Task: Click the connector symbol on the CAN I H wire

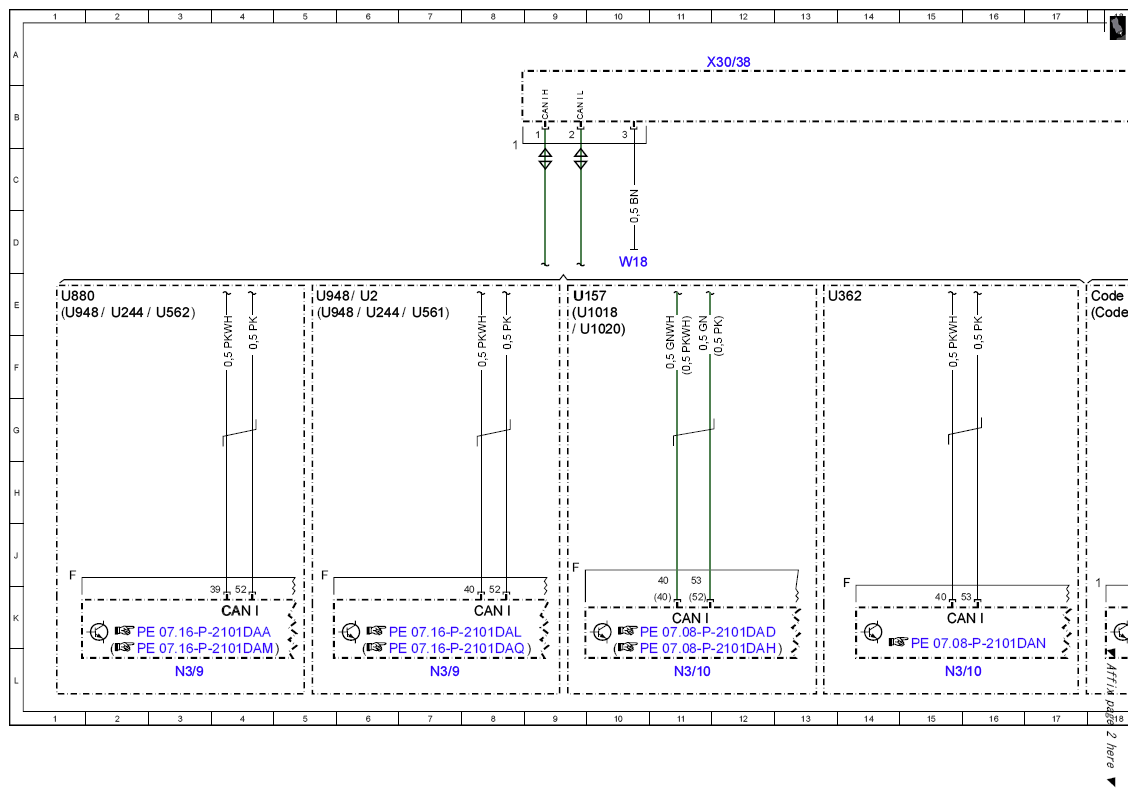Action: [x=545, y=157]
